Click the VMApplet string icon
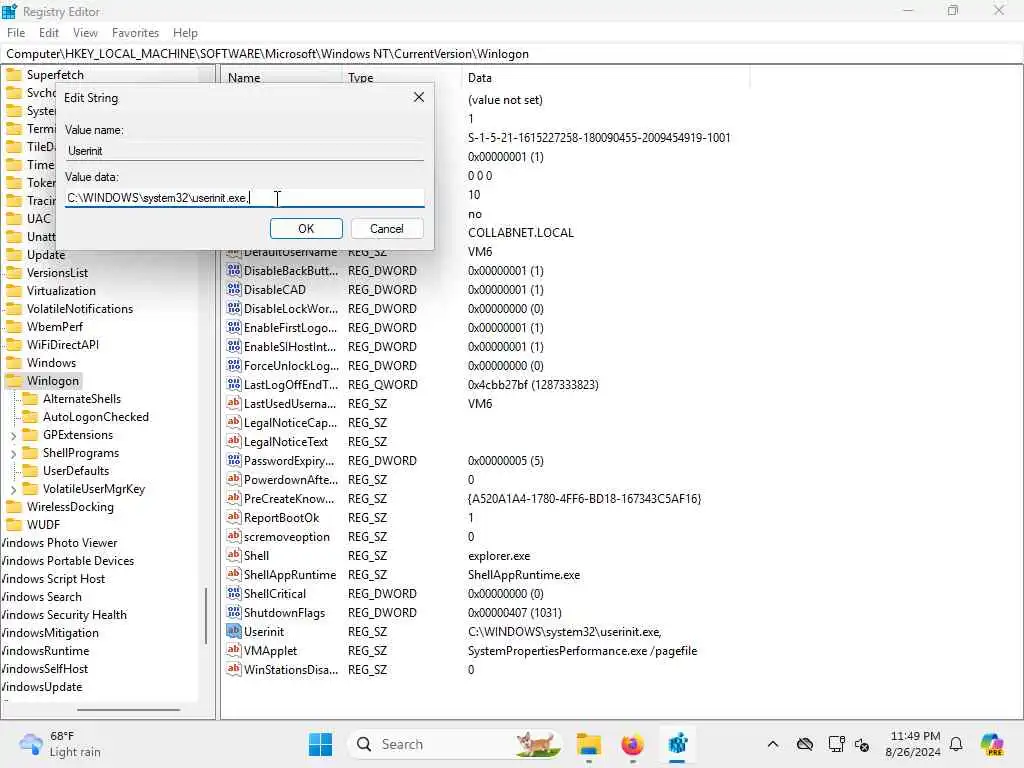This screenshot has height=768, width=1024. (234, 650)
